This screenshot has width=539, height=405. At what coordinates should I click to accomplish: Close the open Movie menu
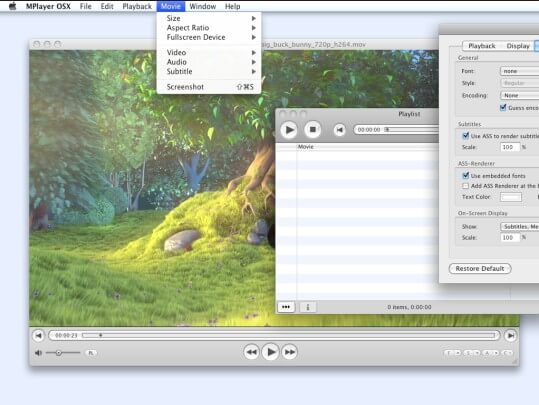(x=170, y=6)
